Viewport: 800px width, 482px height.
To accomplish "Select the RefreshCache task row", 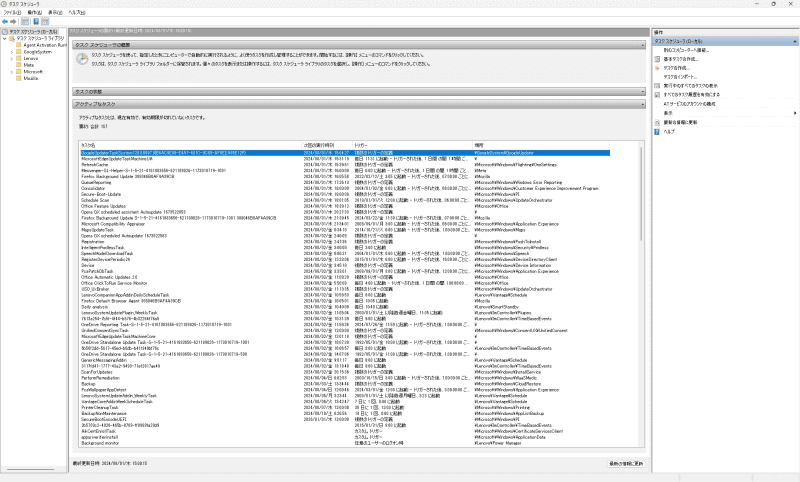I will pyautogui.click(x=345, y=165).
